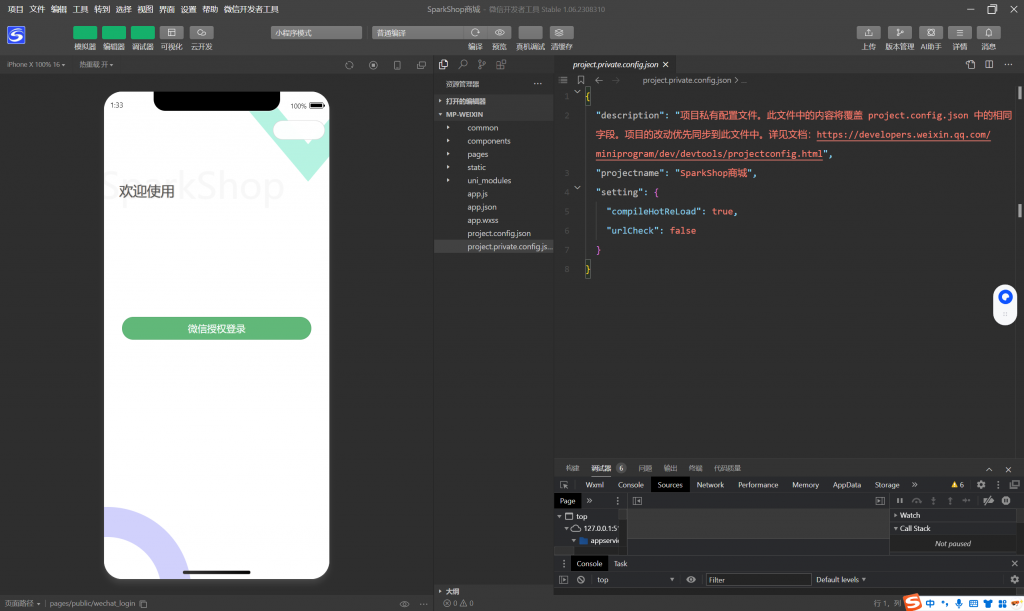Open the Tools (工具) menu

pos(81,9)
